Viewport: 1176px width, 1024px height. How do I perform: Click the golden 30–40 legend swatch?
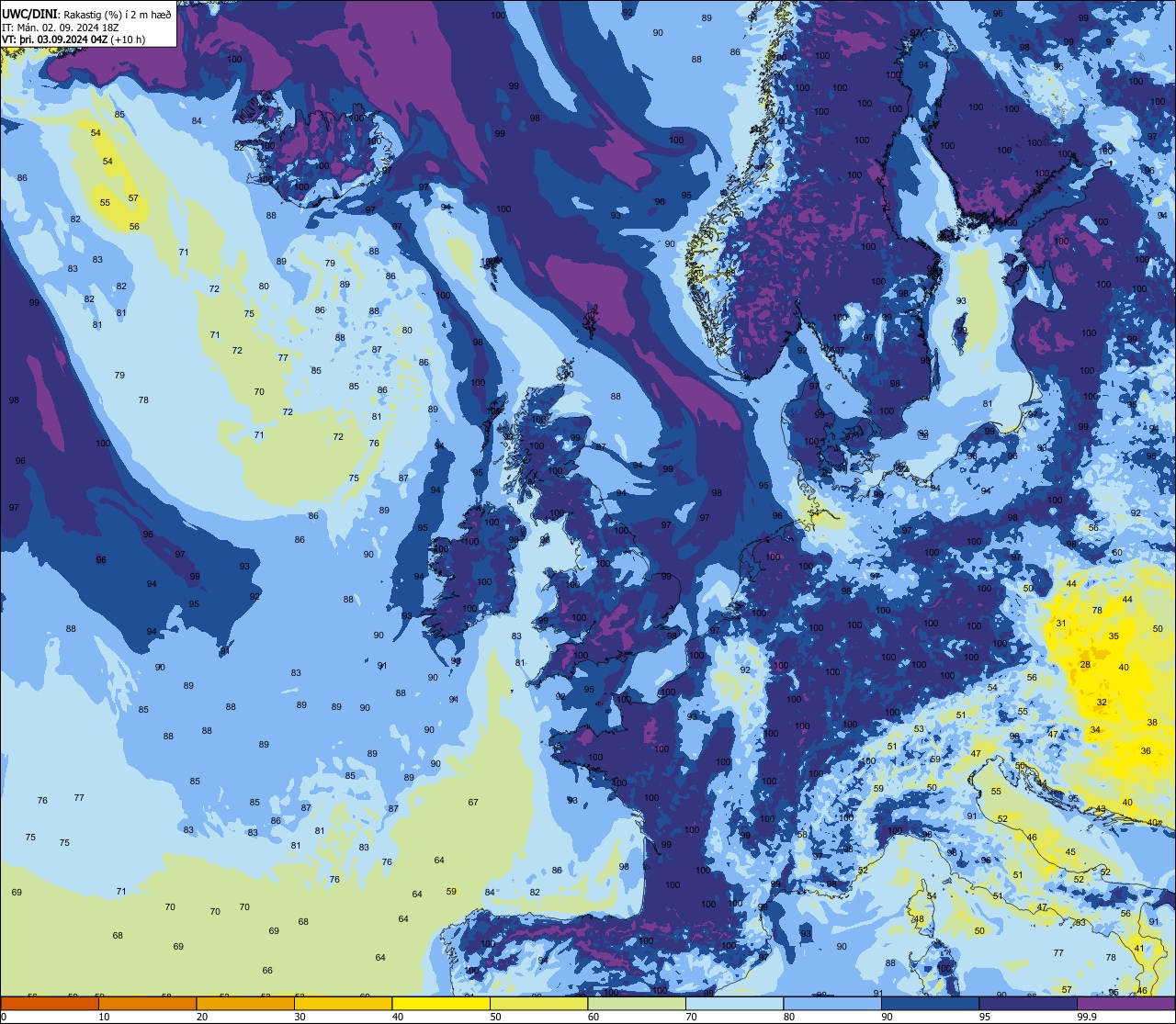point(344,1003)
